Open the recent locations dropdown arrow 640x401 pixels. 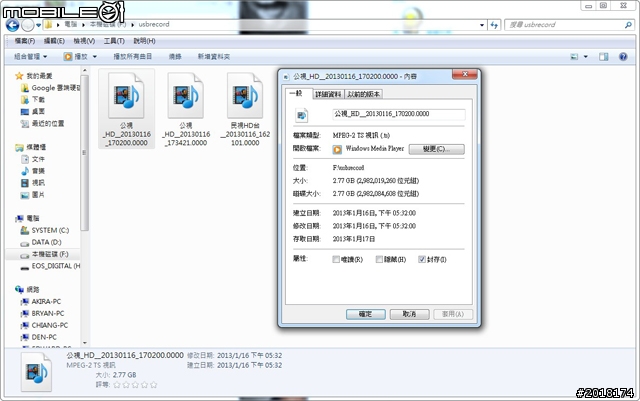click(38, 25)
